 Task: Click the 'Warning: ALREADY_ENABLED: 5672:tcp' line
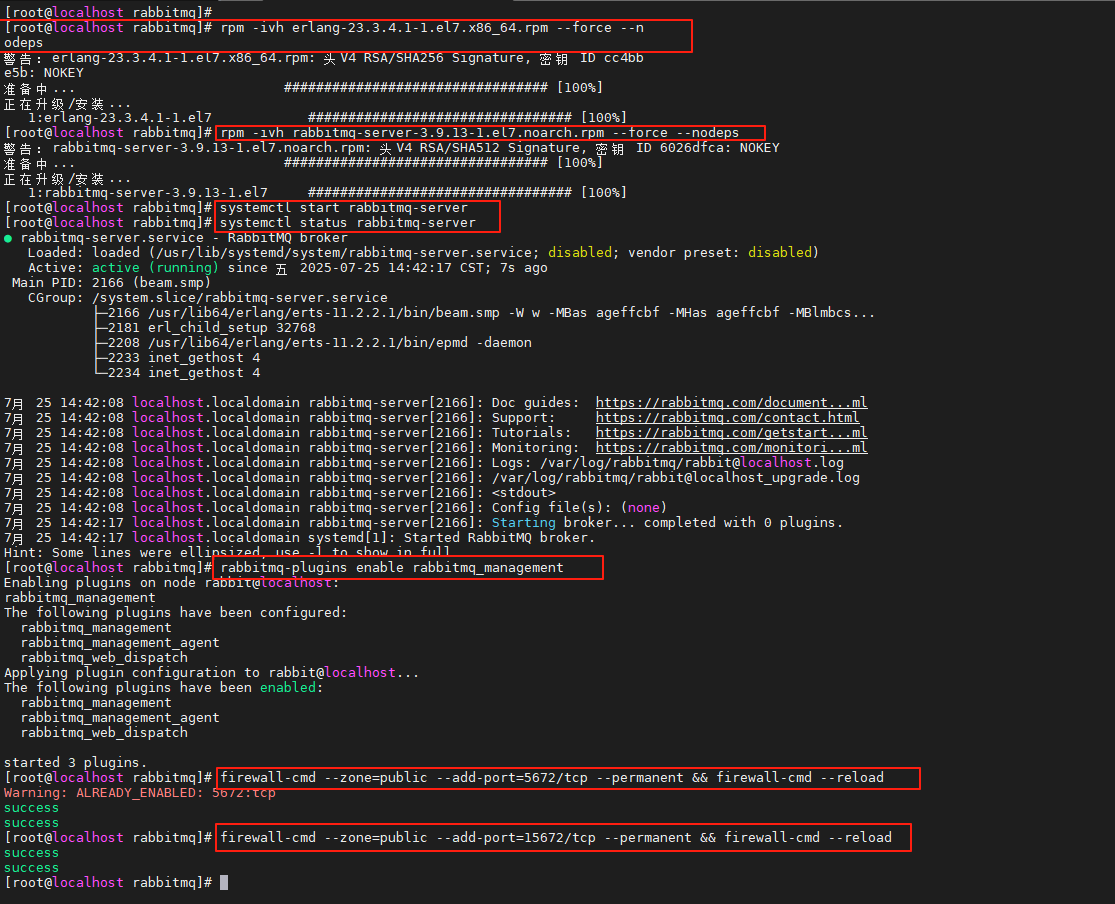[139, 792]
